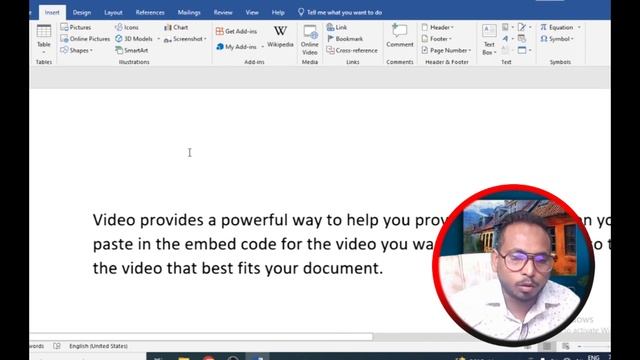
Task: Switch to Web Layout view
Action: pyautogui.click(x=565, y=347)
